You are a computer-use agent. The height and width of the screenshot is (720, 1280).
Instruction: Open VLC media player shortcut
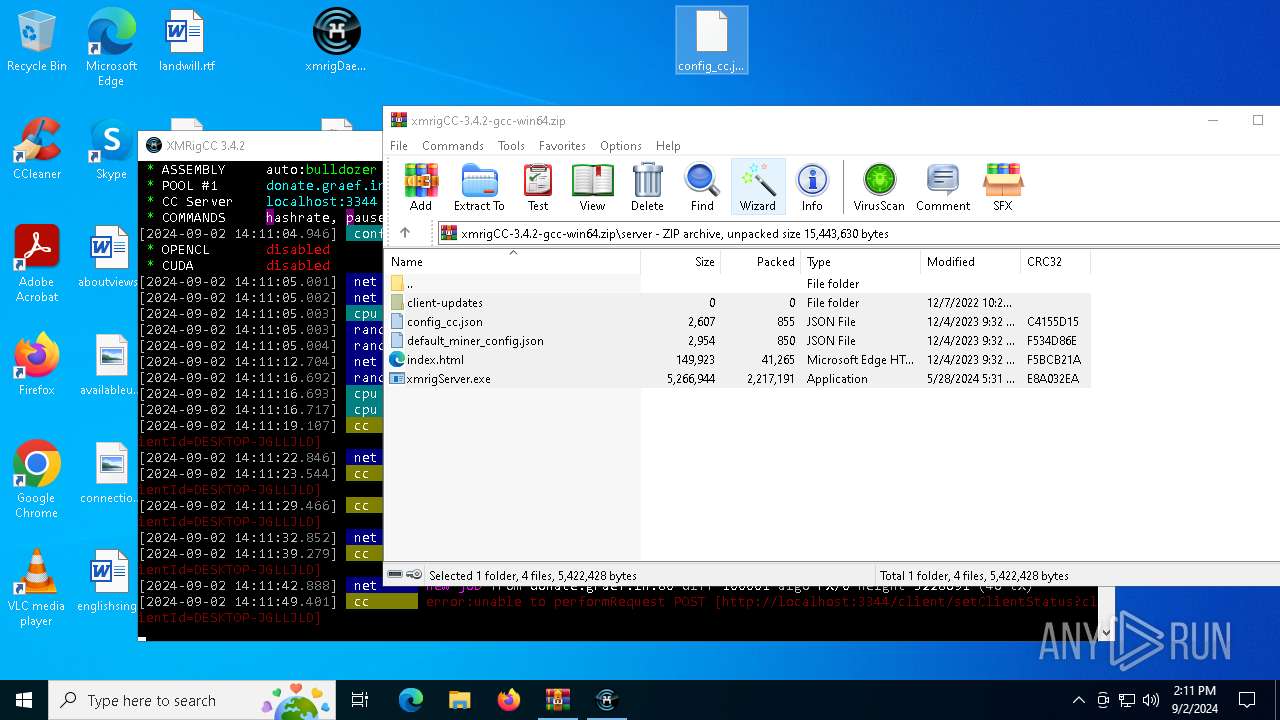37,587
